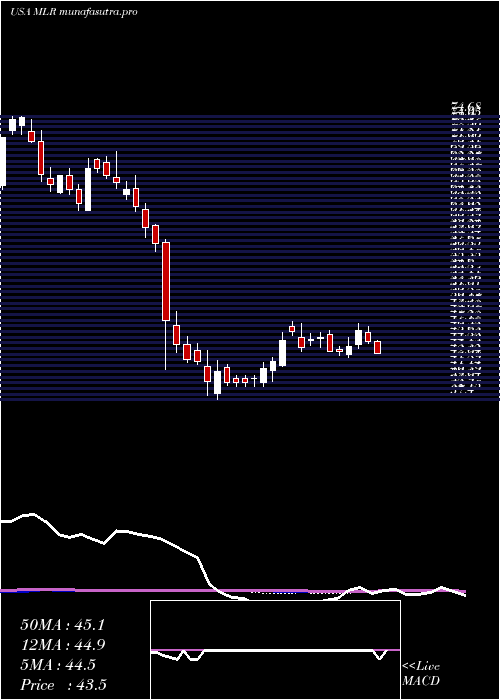Click the 50MA : 45.1 reading
The image size is (500, 700).
pyautogui.click(x=62, y=625)
